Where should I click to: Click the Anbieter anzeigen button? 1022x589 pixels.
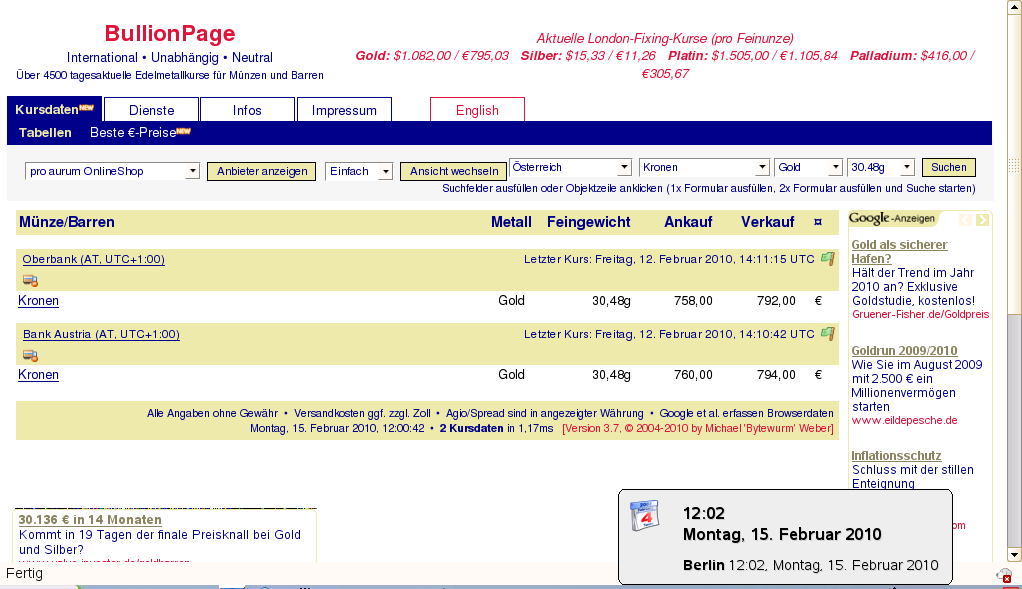(x=262, y=171)
